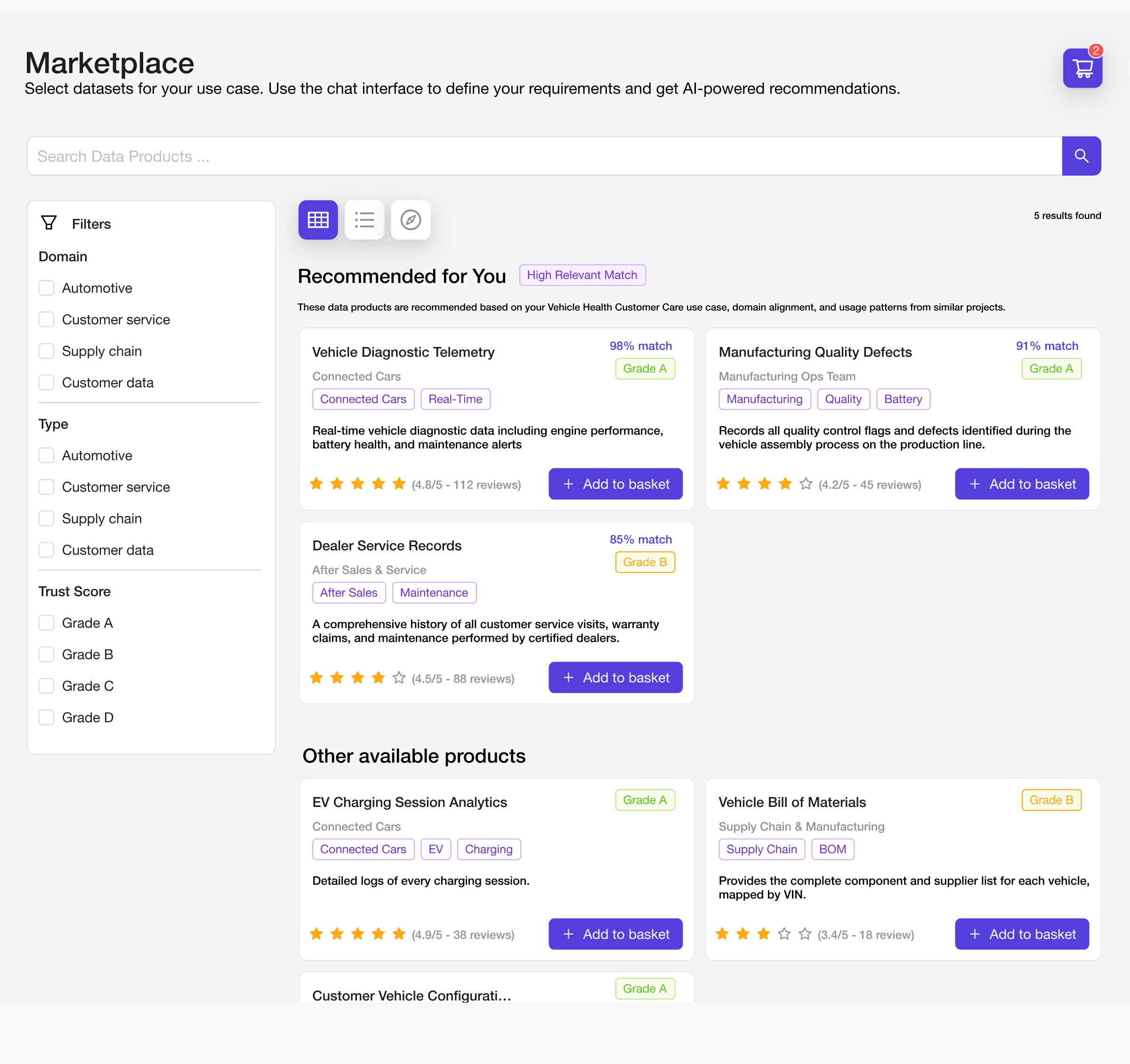Click the Connected Cars tag on Telemetry
Image resolution: width=1130 pixels, height=1064 pixels.
click(x=363, y=399)
